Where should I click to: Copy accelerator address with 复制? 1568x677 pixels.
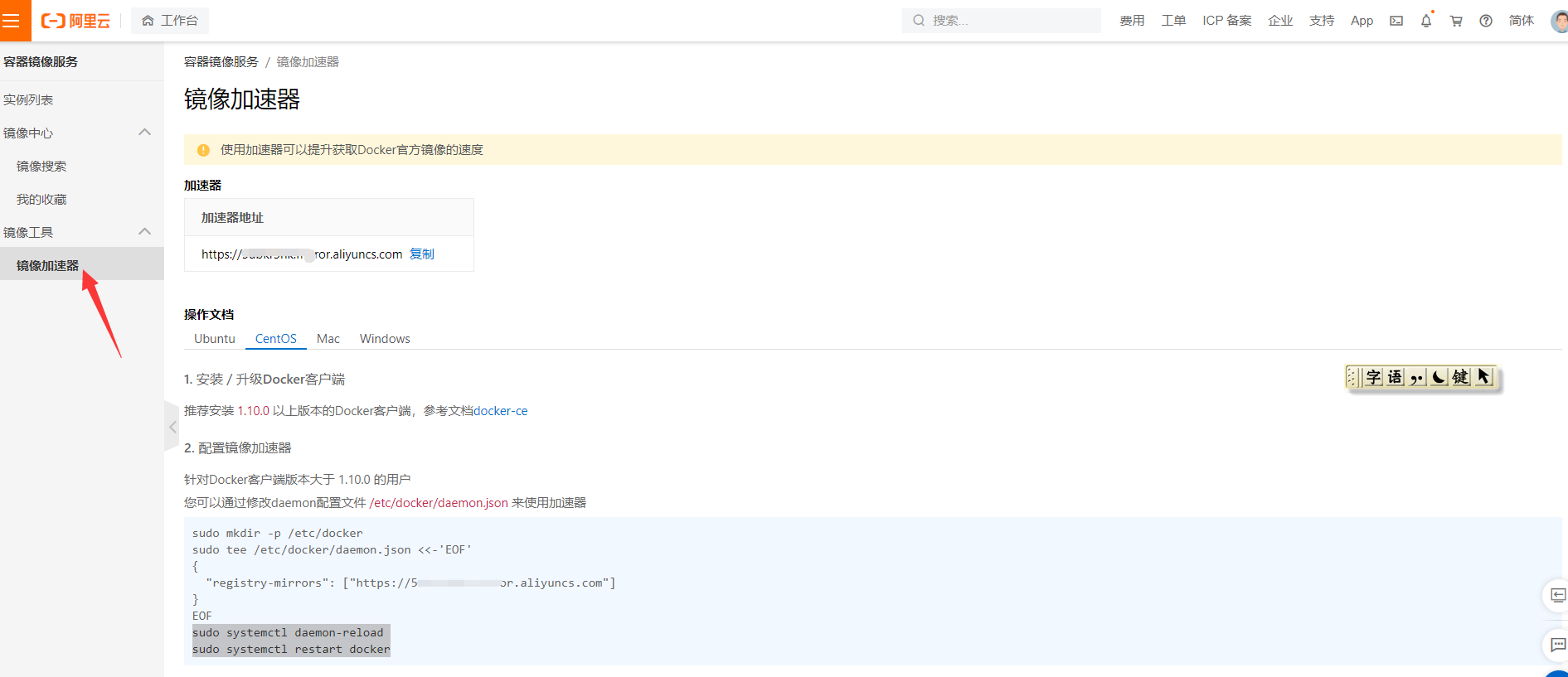point(422,254)
